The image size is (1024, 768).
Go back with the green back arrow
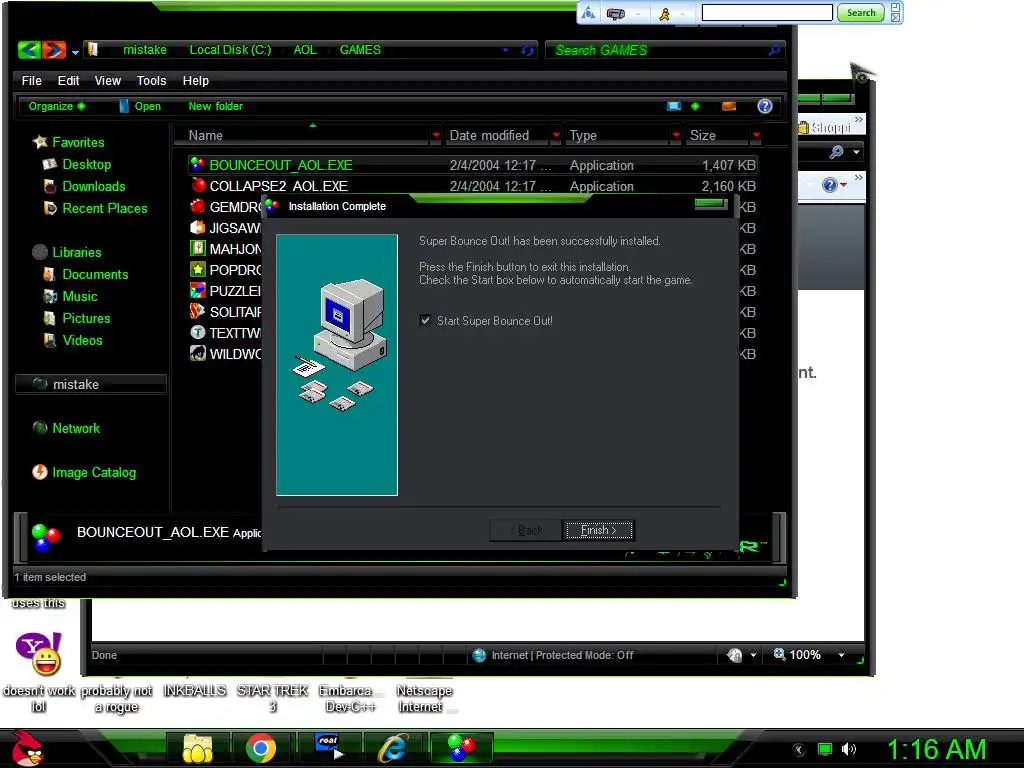coord(29,50)
